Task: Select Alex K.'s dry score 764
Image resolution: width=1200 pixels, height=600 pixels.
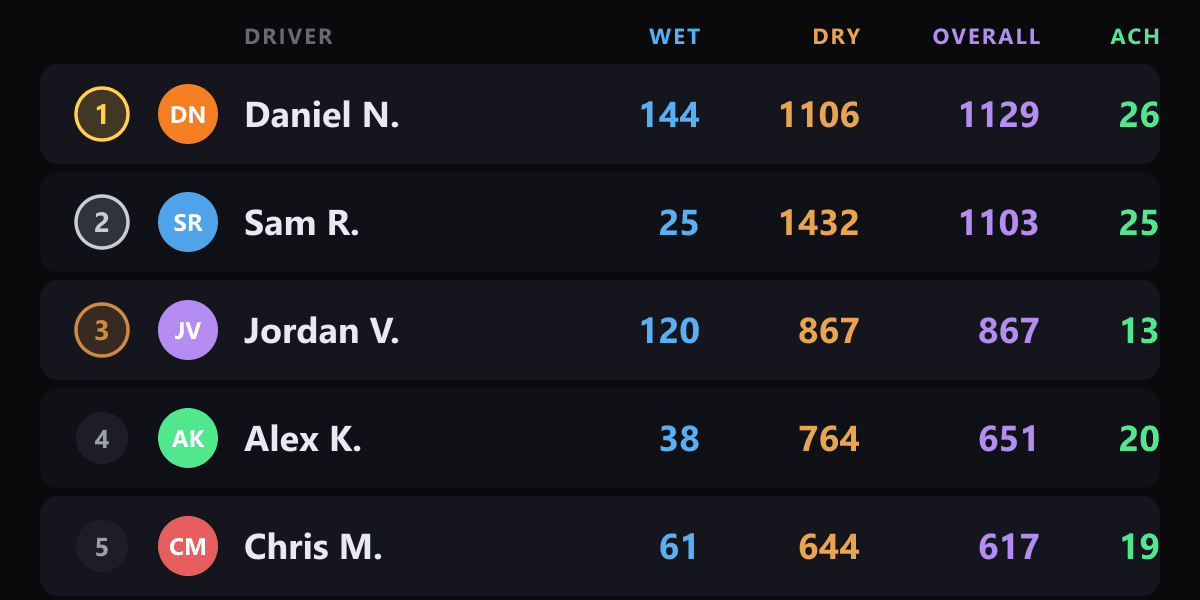Action: [829, 438]
